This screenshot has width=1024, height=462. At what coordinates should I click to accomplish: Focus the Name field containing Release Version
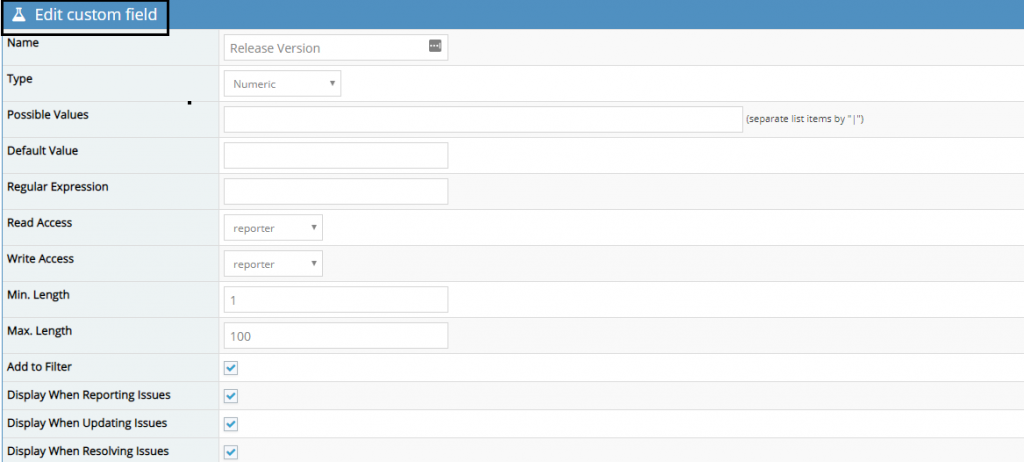coord(325,48)
